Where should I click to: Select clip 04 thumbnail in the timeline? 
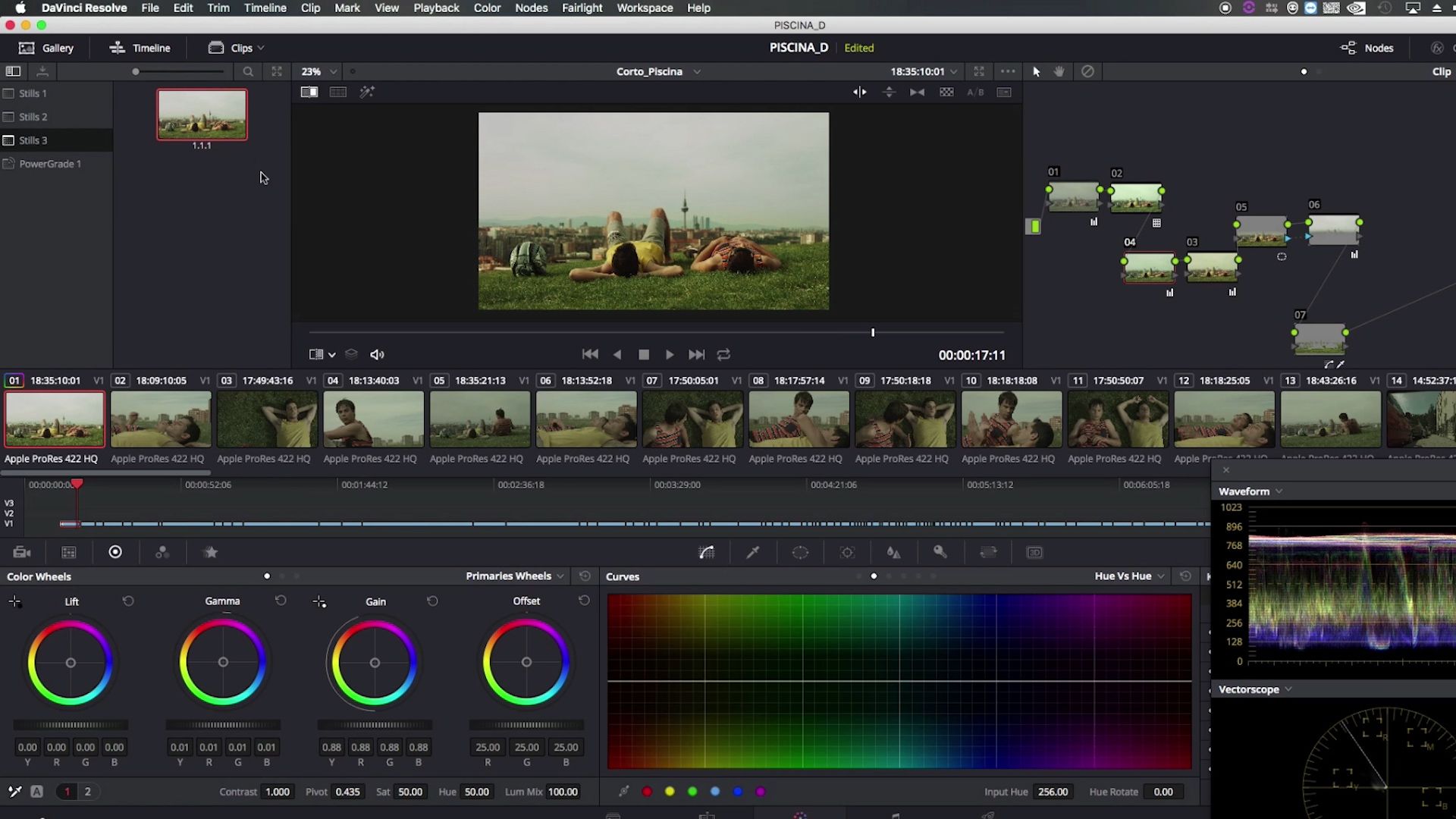[x=373, y=419]
